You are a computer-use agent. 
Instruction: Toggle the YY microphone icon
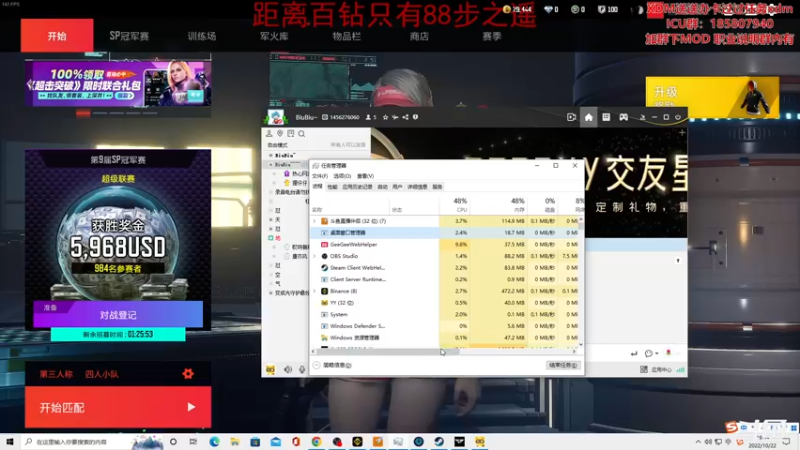302,369
